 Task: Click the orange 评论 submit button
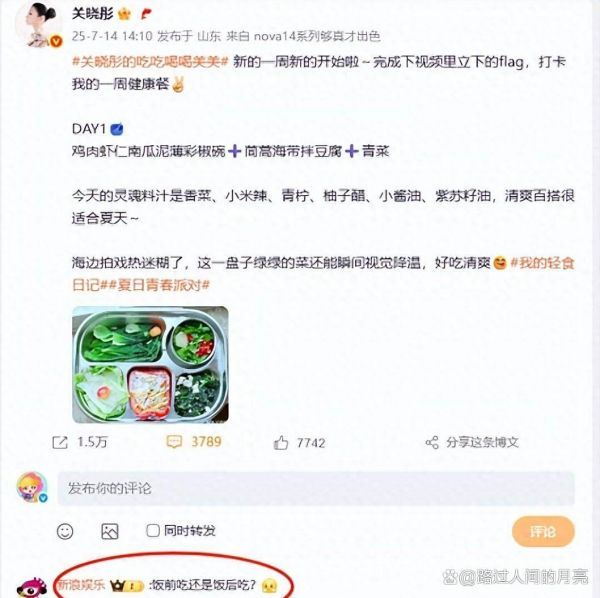(x=543, y=531)
